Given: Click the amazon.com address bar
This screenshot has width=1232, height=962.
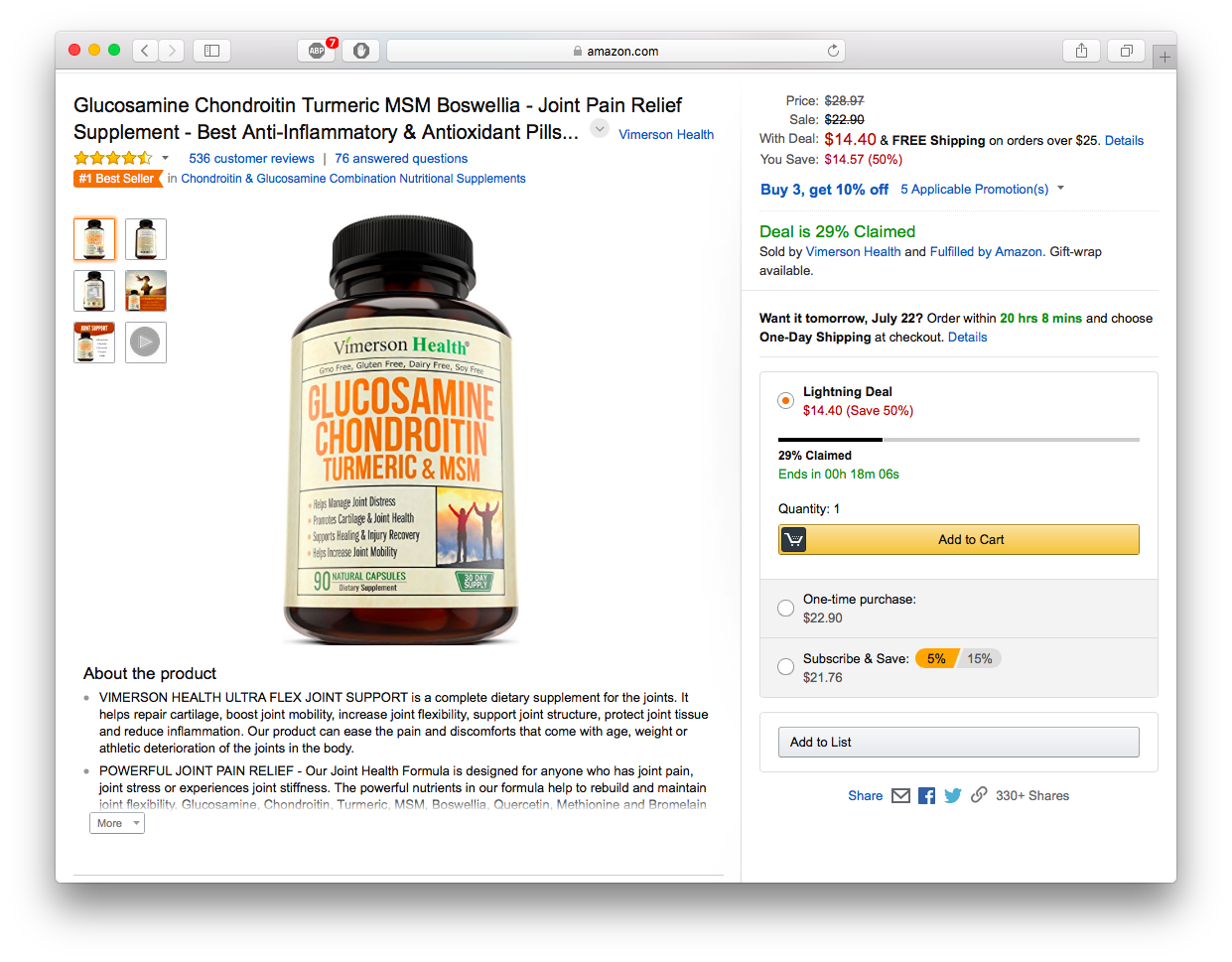Looking at the screenshot, I should [x=616, y=51].
